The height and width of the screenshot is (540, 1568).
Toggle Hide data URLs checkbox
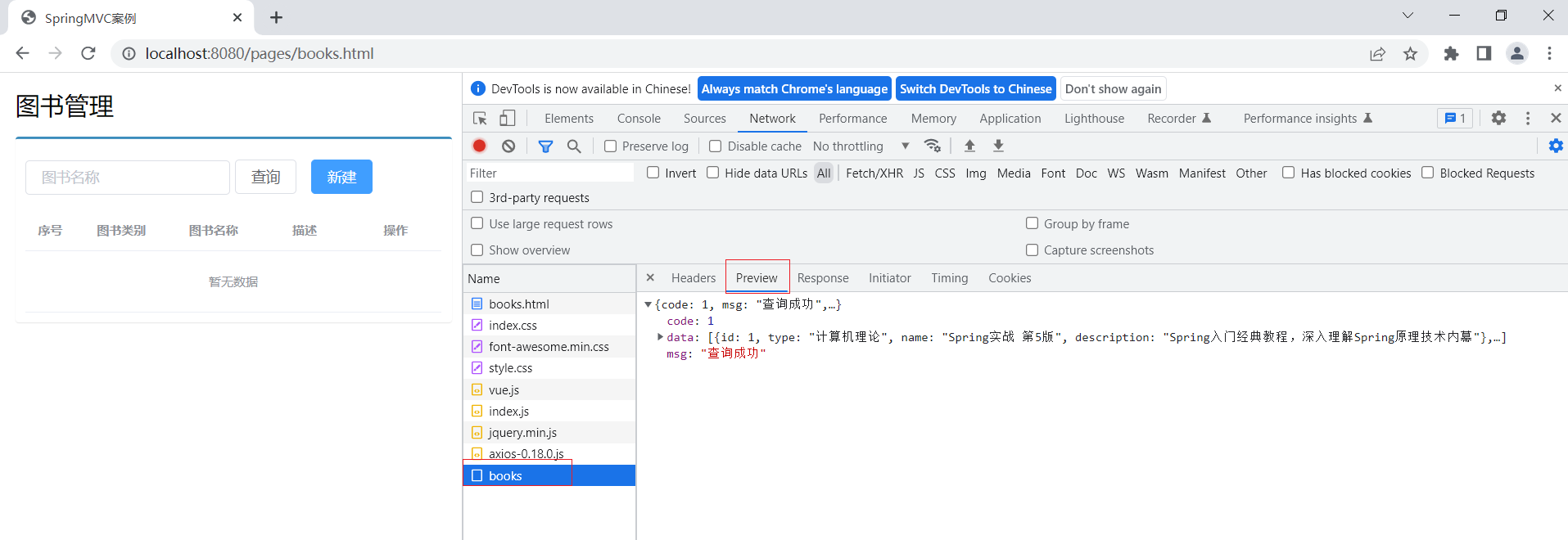coord(713,173)
